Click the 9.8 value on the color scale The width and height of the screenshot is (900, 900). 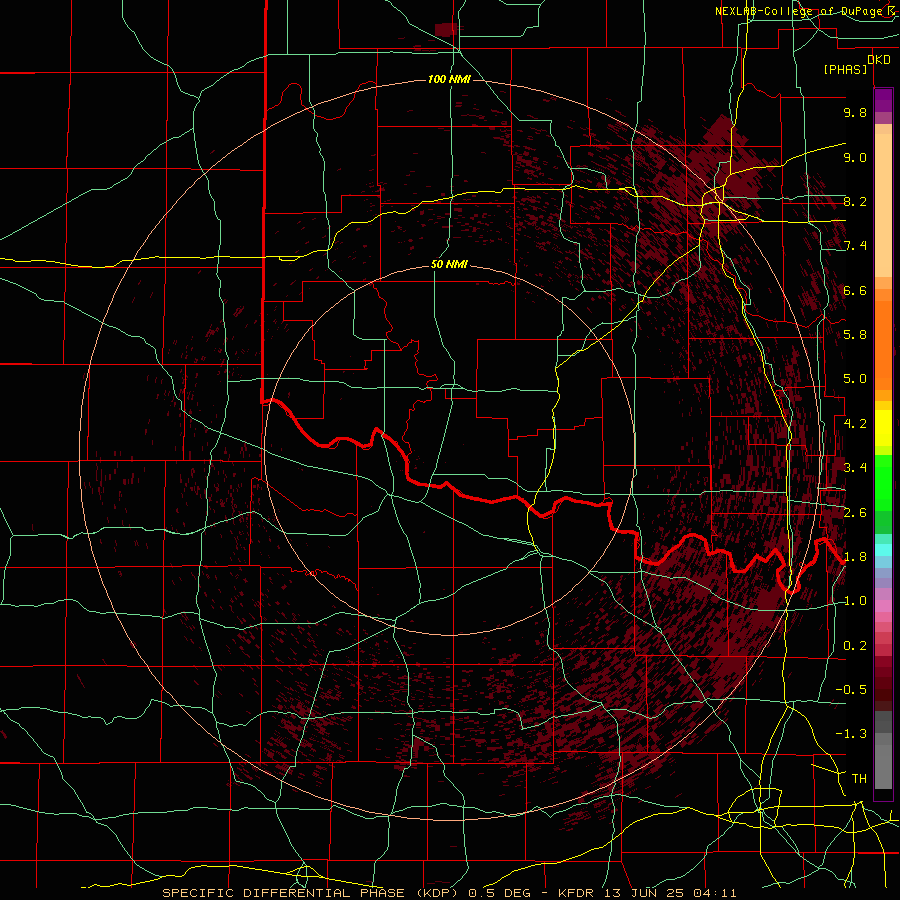[855, 112]
